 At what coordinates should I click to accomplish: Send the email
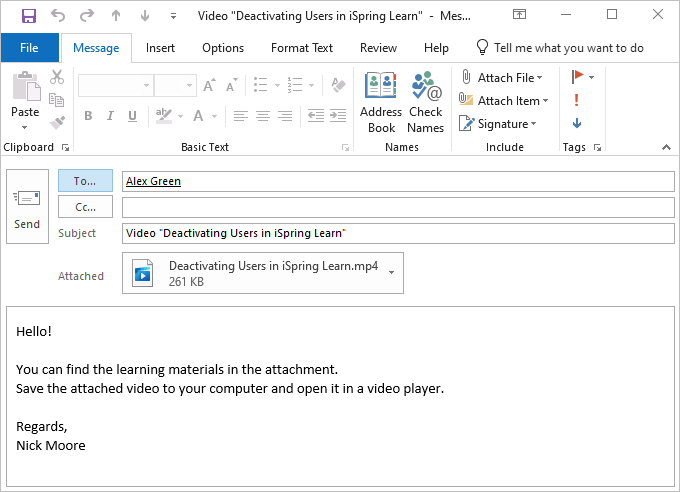click(27, 207)
